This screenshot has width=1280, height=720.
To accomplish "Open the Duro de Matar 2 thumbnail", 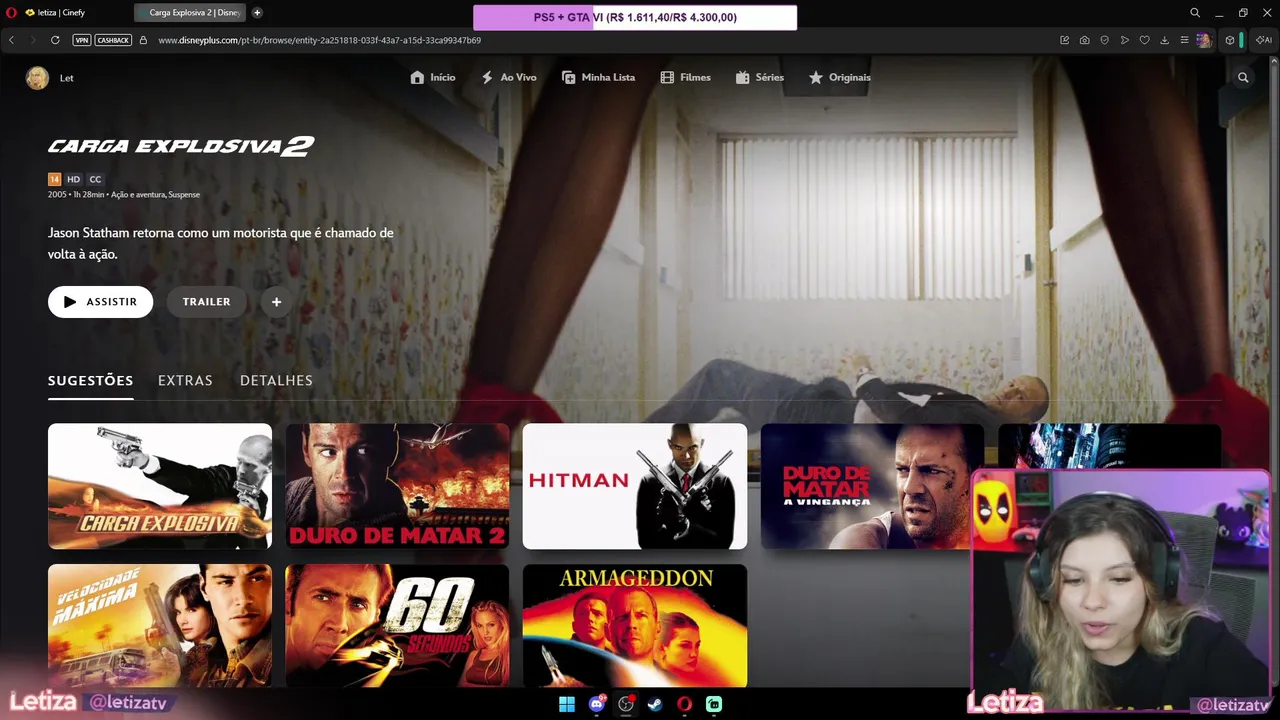I will [x=397, y=486].
